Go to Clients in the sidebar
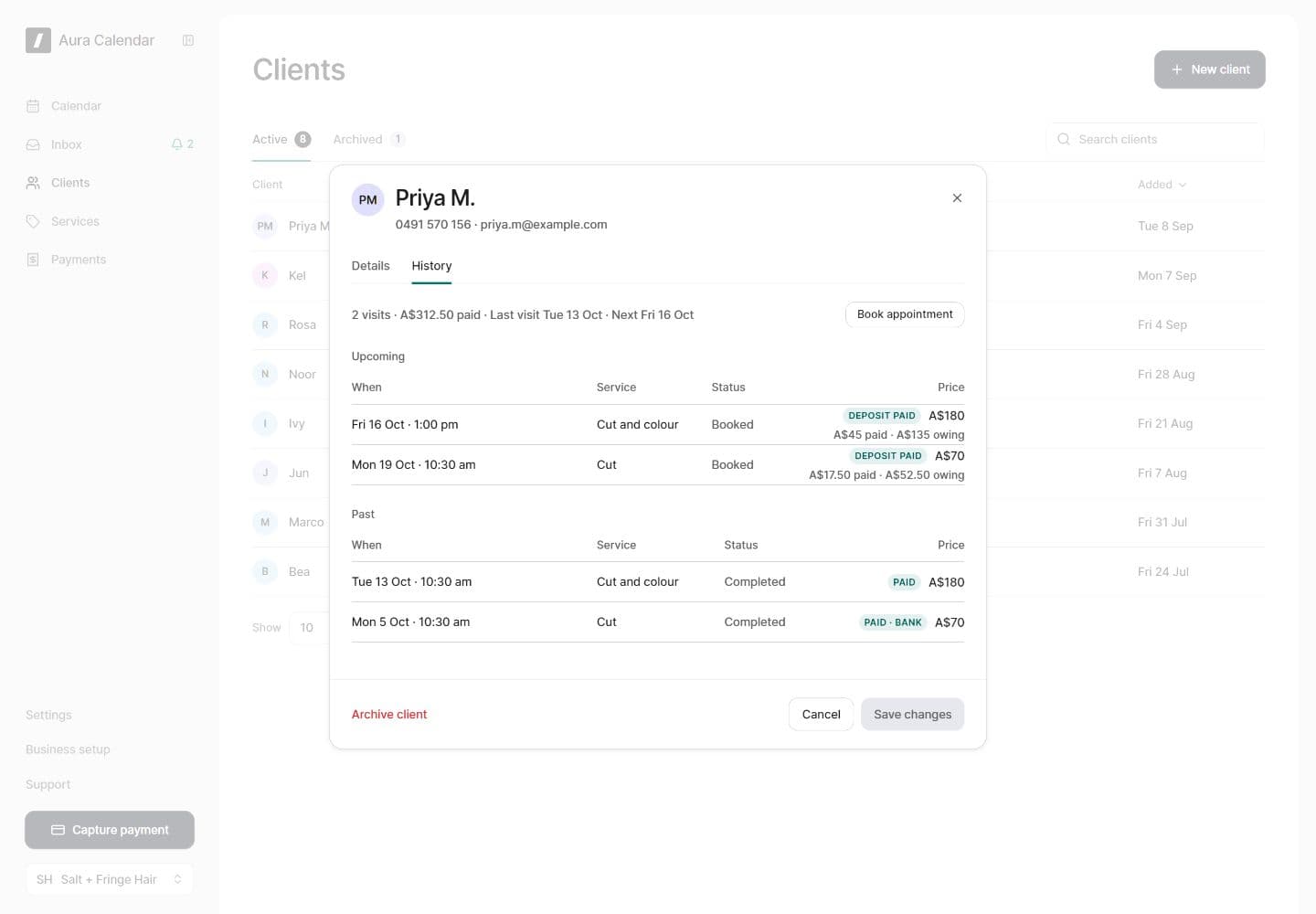1316x914 pixels. (x=110, y=183)
